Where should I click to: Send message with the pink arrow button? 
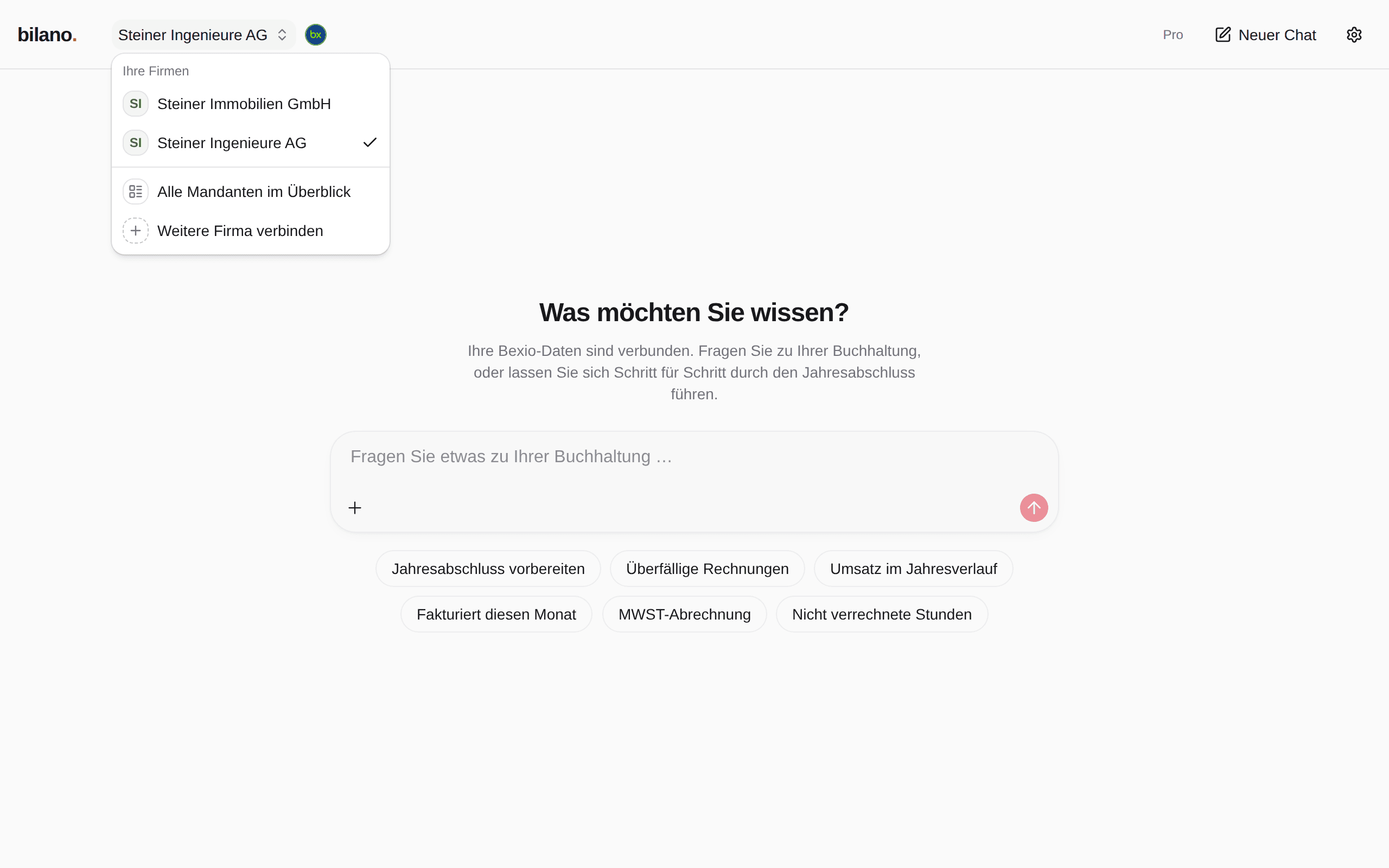(x=1034, y=507)
